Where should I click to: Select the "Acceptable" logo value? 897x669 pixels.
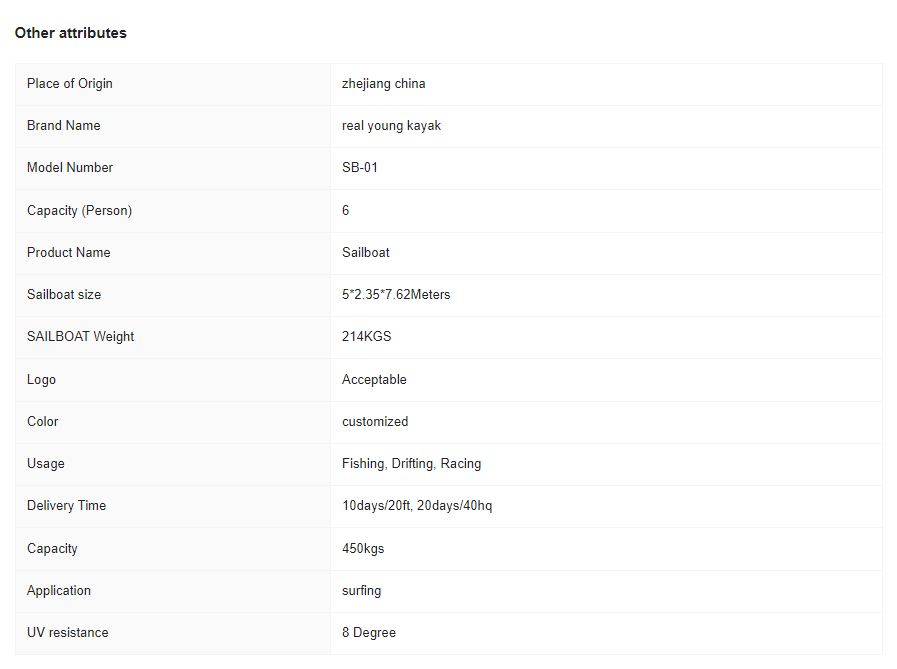point(374,380)
